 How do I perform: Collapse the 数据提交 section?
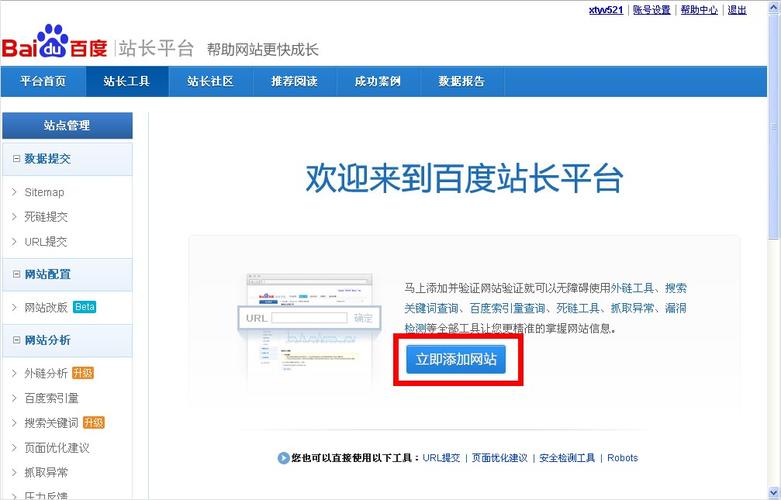coord(16,159)
